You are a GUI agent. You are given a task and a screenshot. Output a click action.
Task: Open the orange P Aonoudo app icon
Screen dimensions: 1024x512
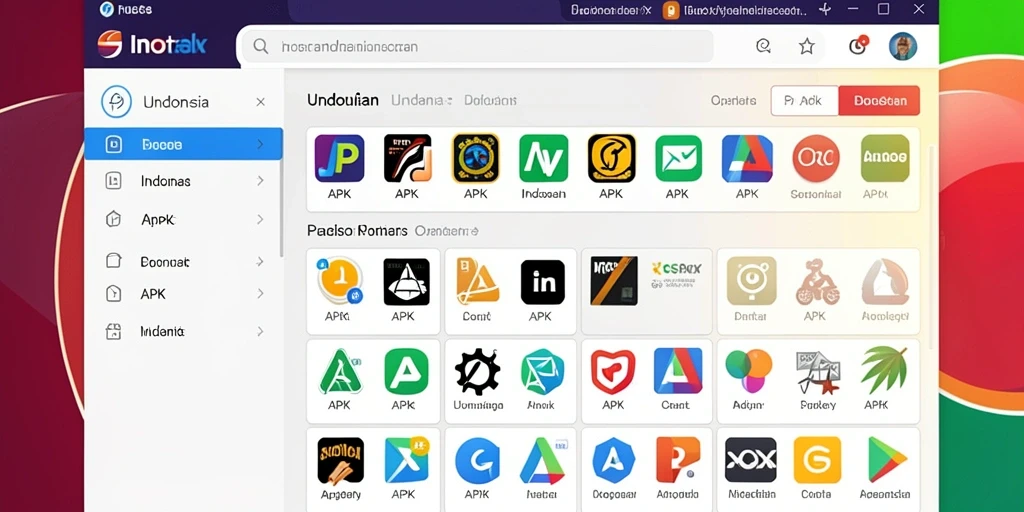(x=678, y=460)
